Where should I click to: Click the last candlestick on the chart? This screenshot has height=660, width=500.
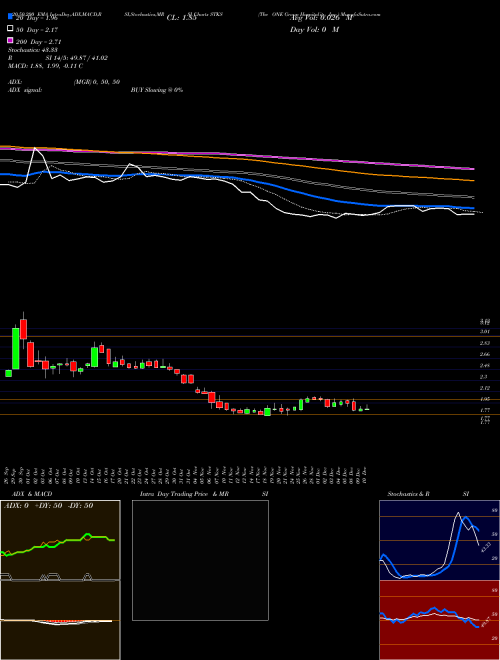[x=367, y=408]
